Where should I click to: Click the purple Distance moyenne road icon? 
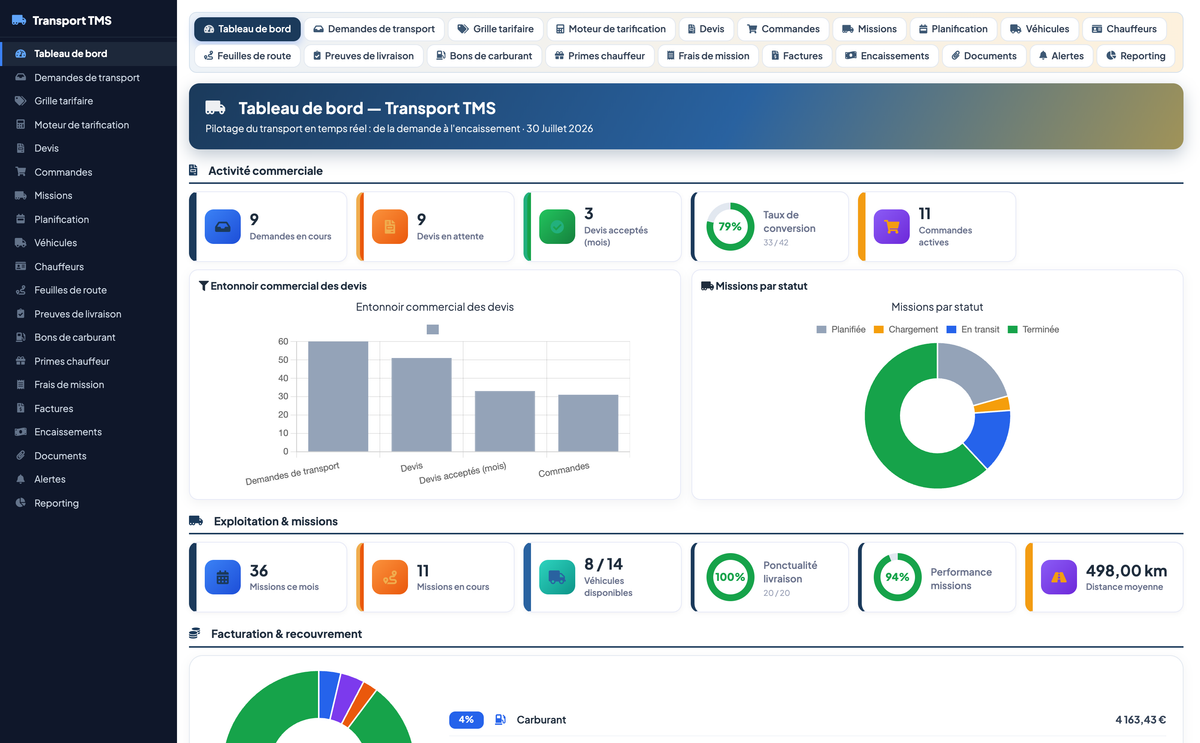(1059, 577)
